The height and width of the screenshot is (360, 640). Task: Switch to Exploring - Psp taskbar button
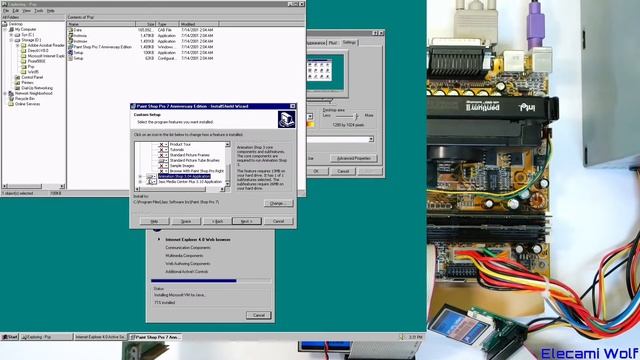[x=46, y=337]
